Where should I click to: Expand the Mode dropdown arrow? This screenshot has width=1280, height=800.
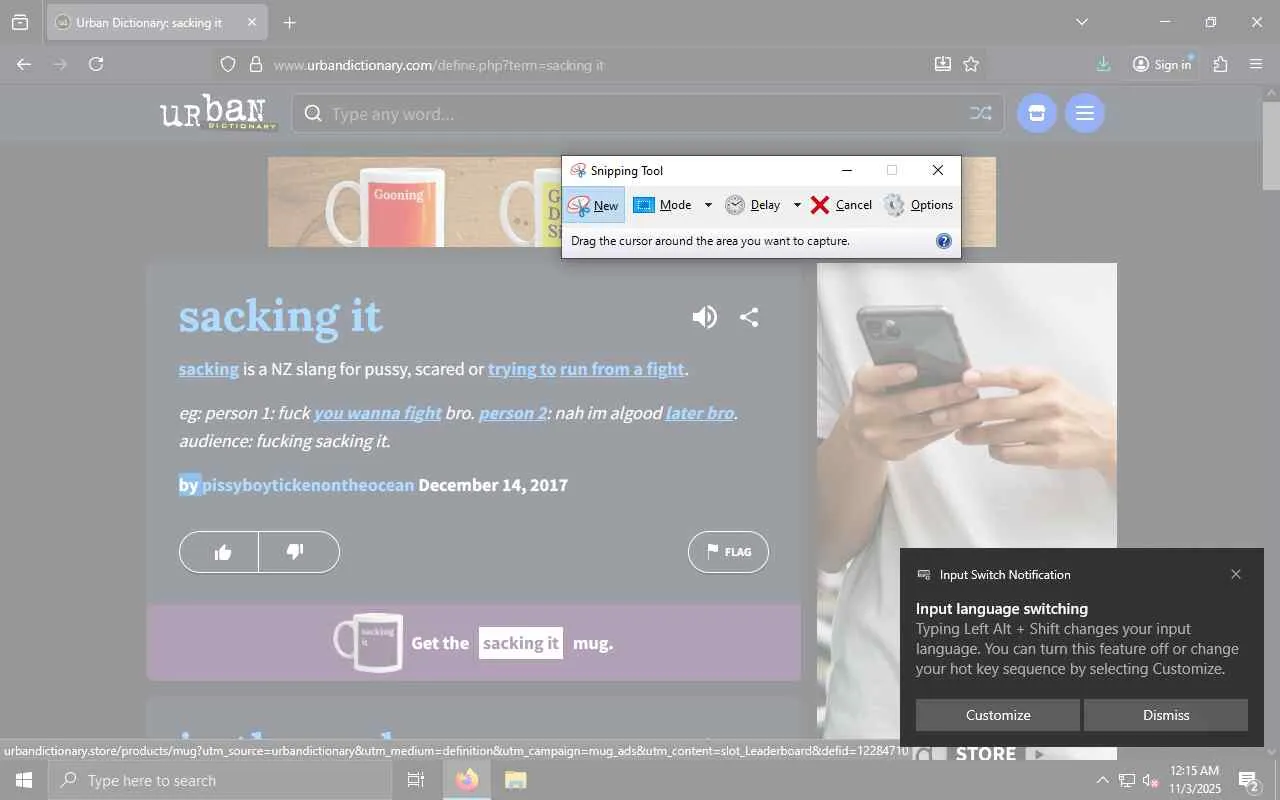pos(708,205)
